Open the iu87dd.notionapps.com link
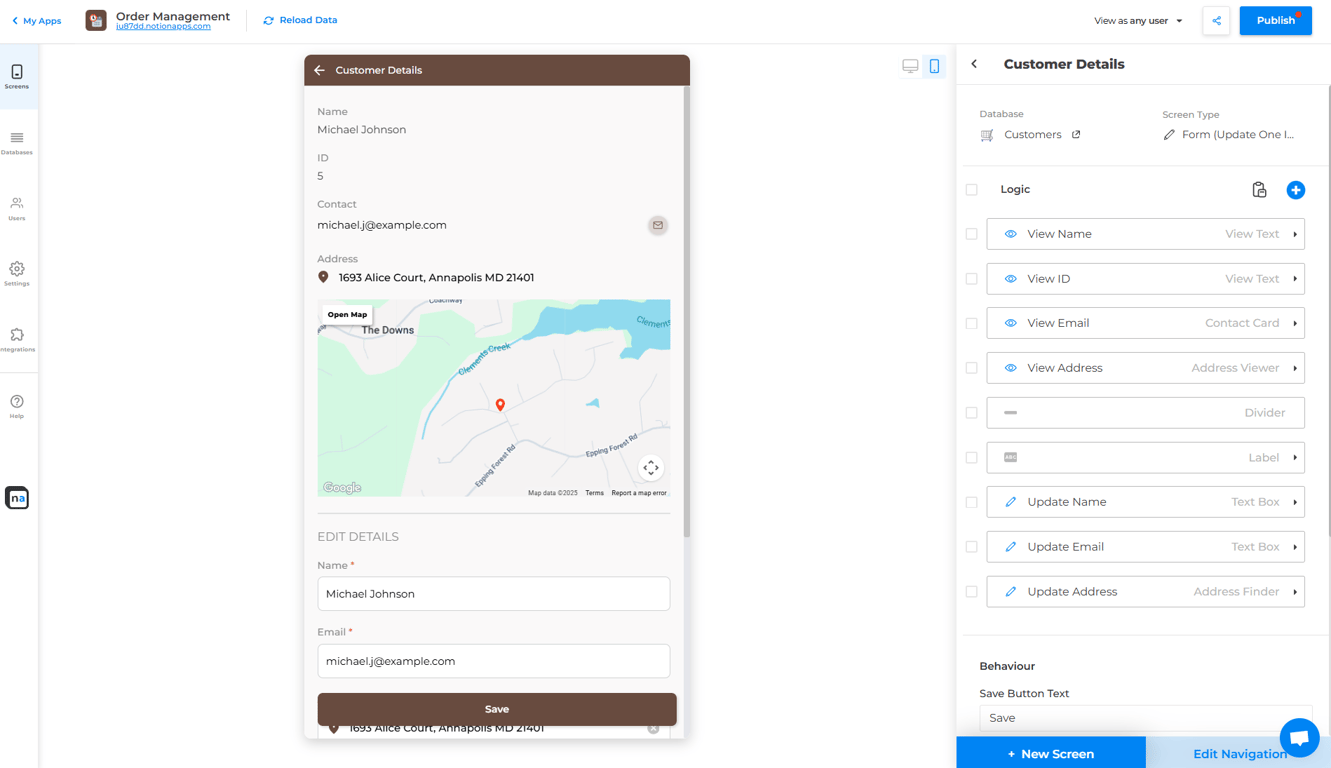The image size is (1331, 768). pyautogui.click(x=163, y=27)
